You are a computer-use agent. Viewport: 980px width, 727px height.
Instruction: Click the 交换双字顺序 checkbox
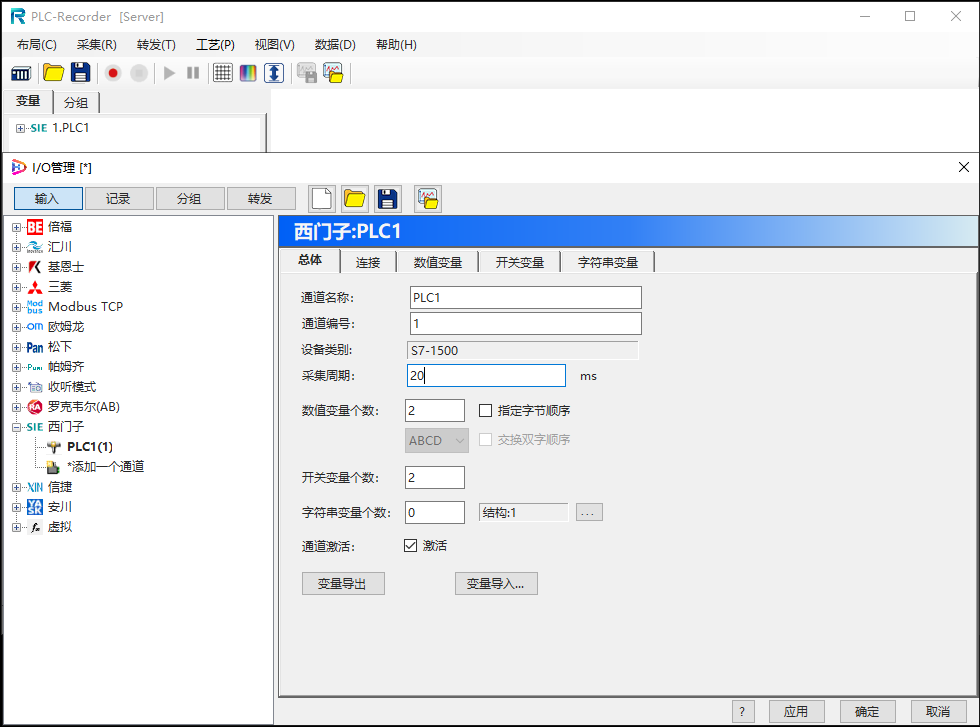tap(486, 440)
